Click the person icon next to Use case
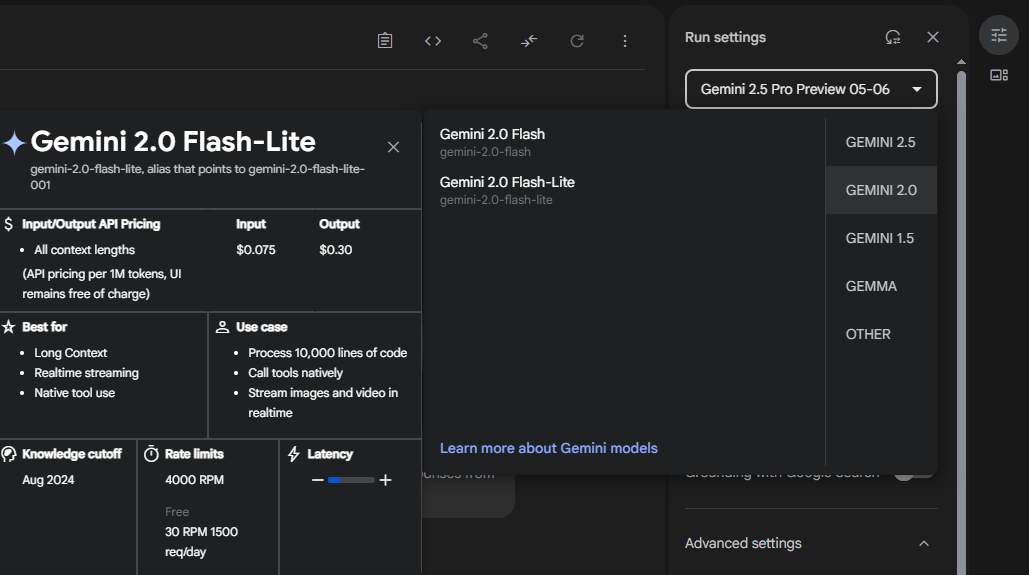Viewport: 1029px width, 575px height. pyautogui.click(x=222, y=327)
